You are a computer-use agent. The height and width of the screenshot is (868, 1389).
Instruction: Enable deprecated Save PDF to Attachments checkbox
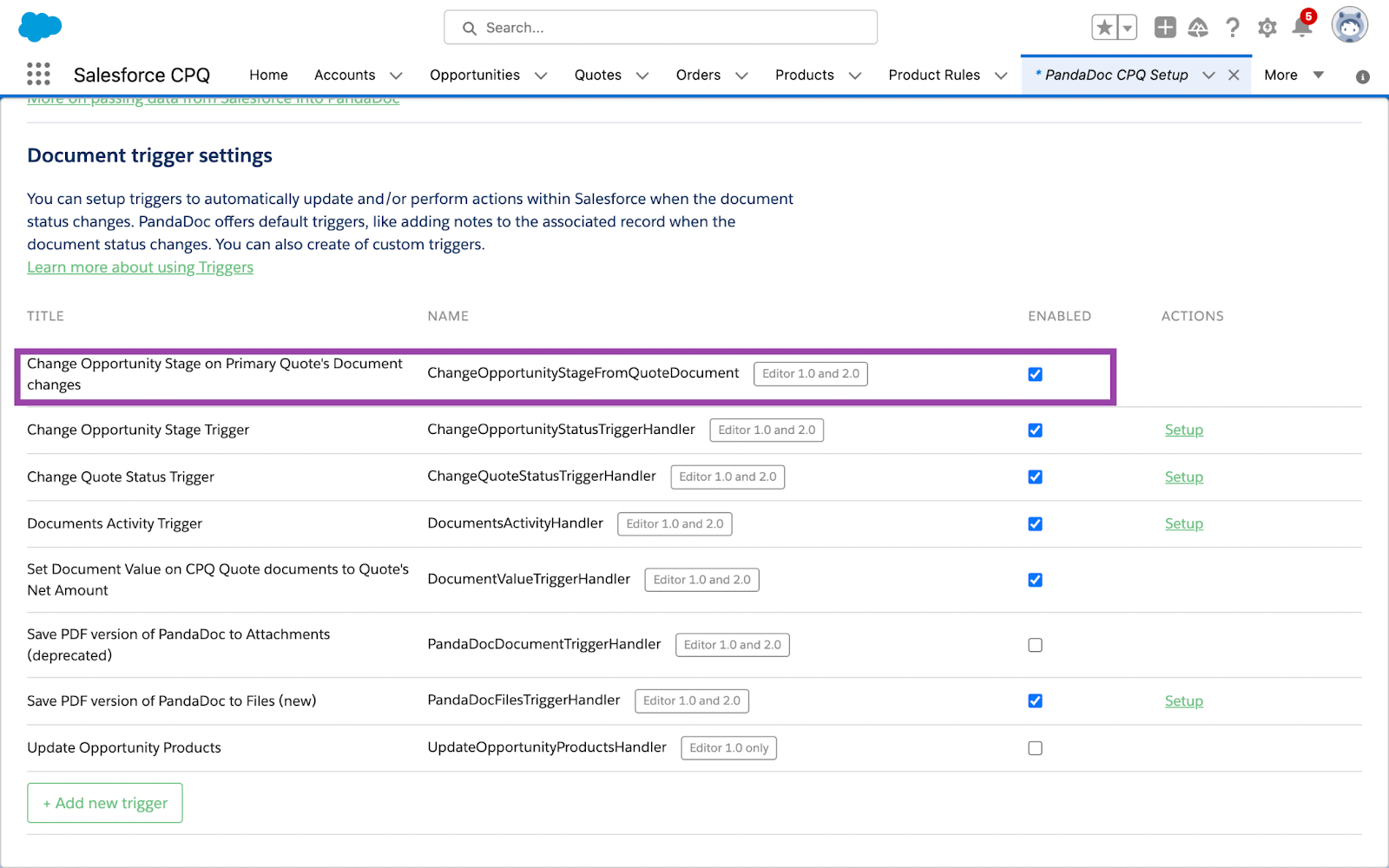coord(1035,645)
